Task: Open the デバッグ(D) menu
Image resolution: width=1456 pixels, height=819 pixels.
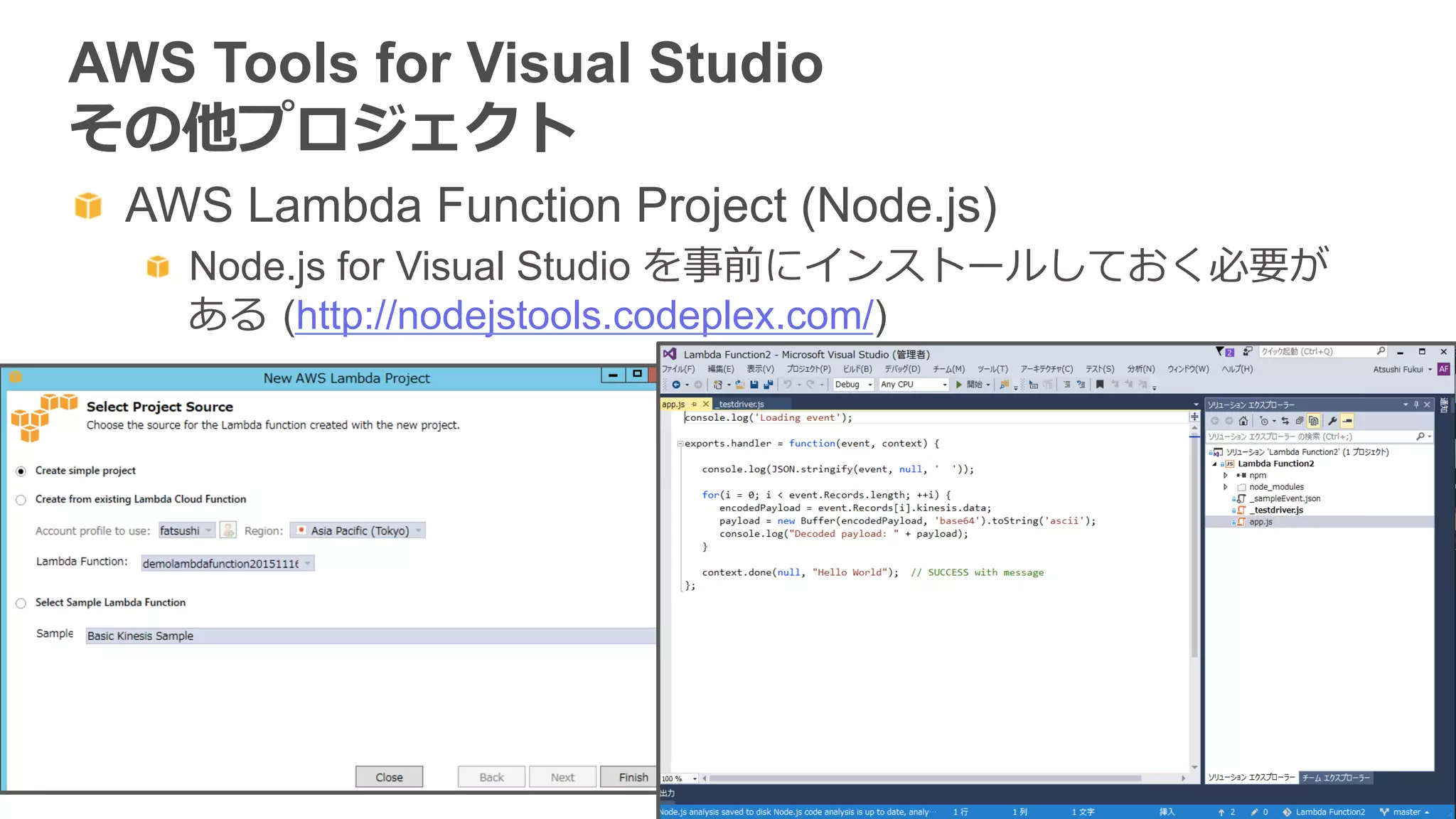Action: pyautogui.click(x=902, y=369)
